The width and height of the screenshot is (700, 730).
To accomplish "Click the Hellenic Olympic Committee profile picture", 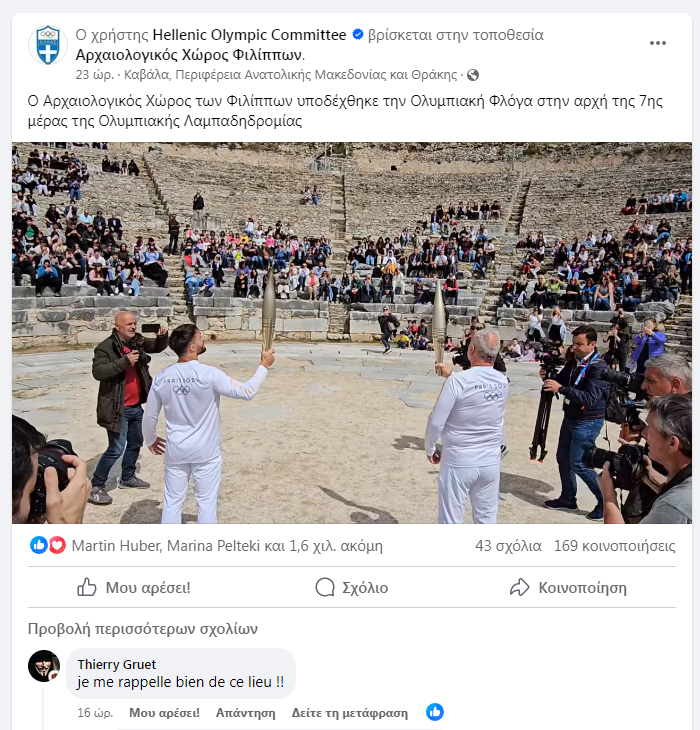I will pos(47,47).
